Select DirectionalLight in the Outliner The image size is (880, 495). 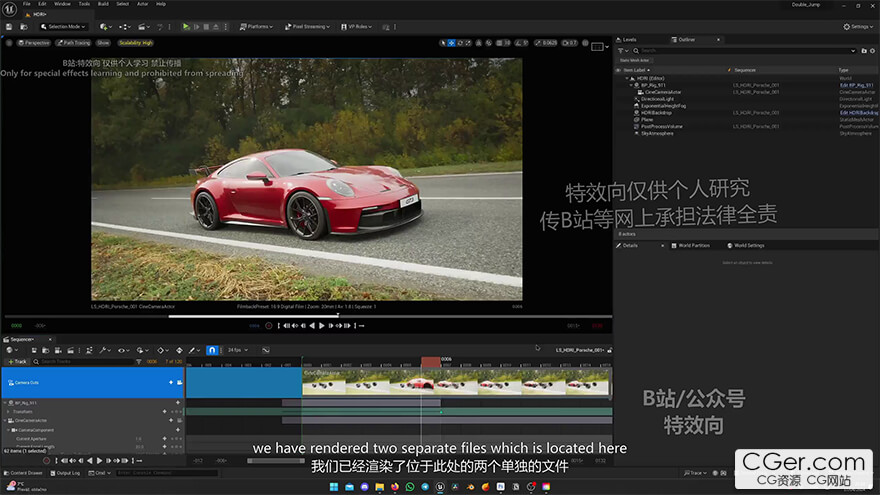[x=657, y=99]
